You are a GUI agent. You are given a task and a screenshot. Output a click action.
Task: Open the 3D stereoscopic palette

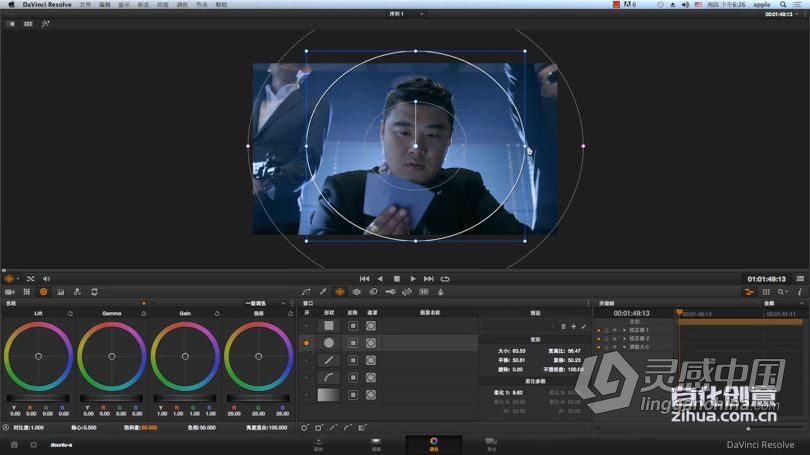pos(424,292)
